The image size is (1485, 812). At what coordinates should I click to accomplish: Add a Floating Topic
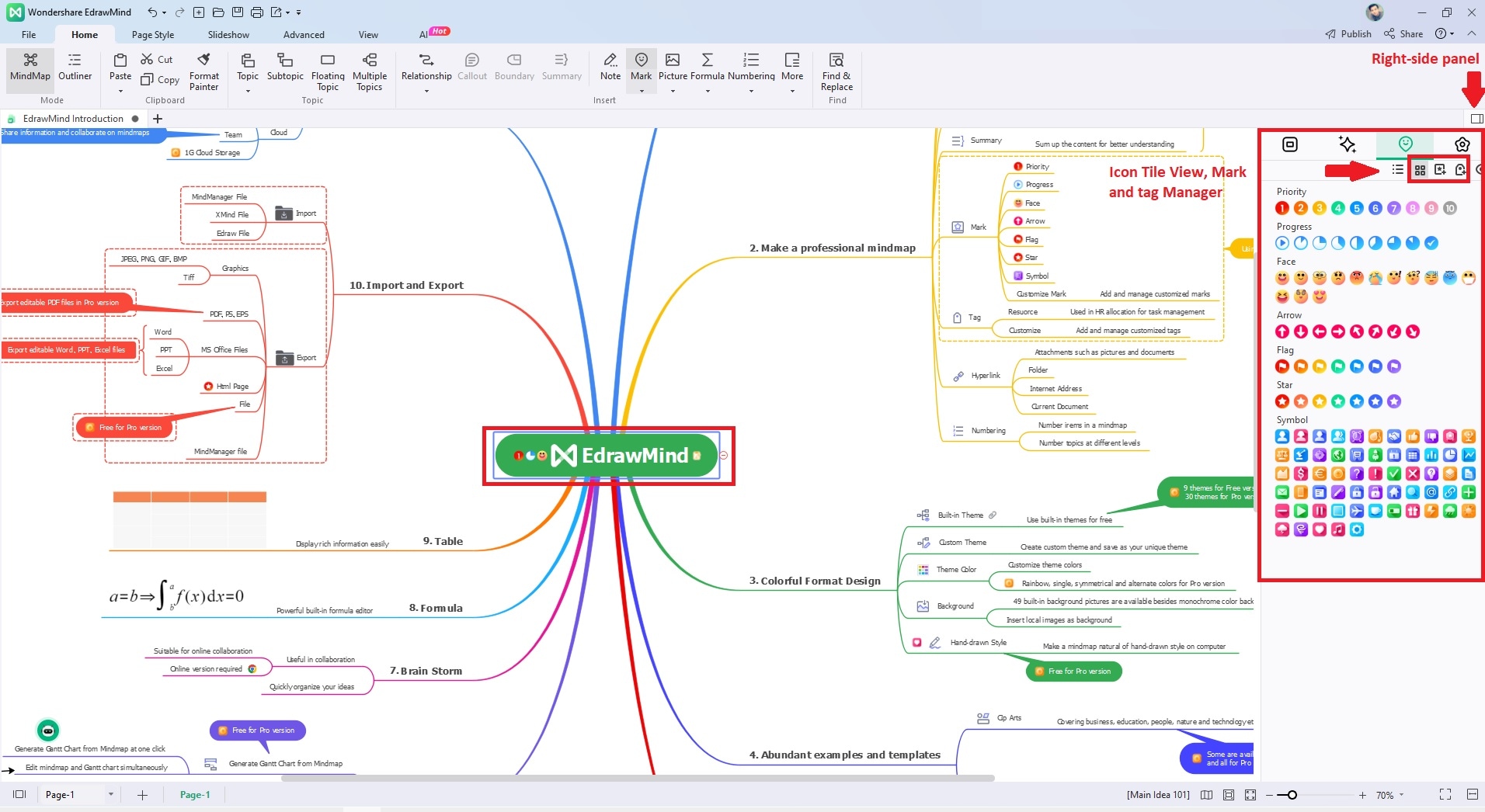point(328,71)
